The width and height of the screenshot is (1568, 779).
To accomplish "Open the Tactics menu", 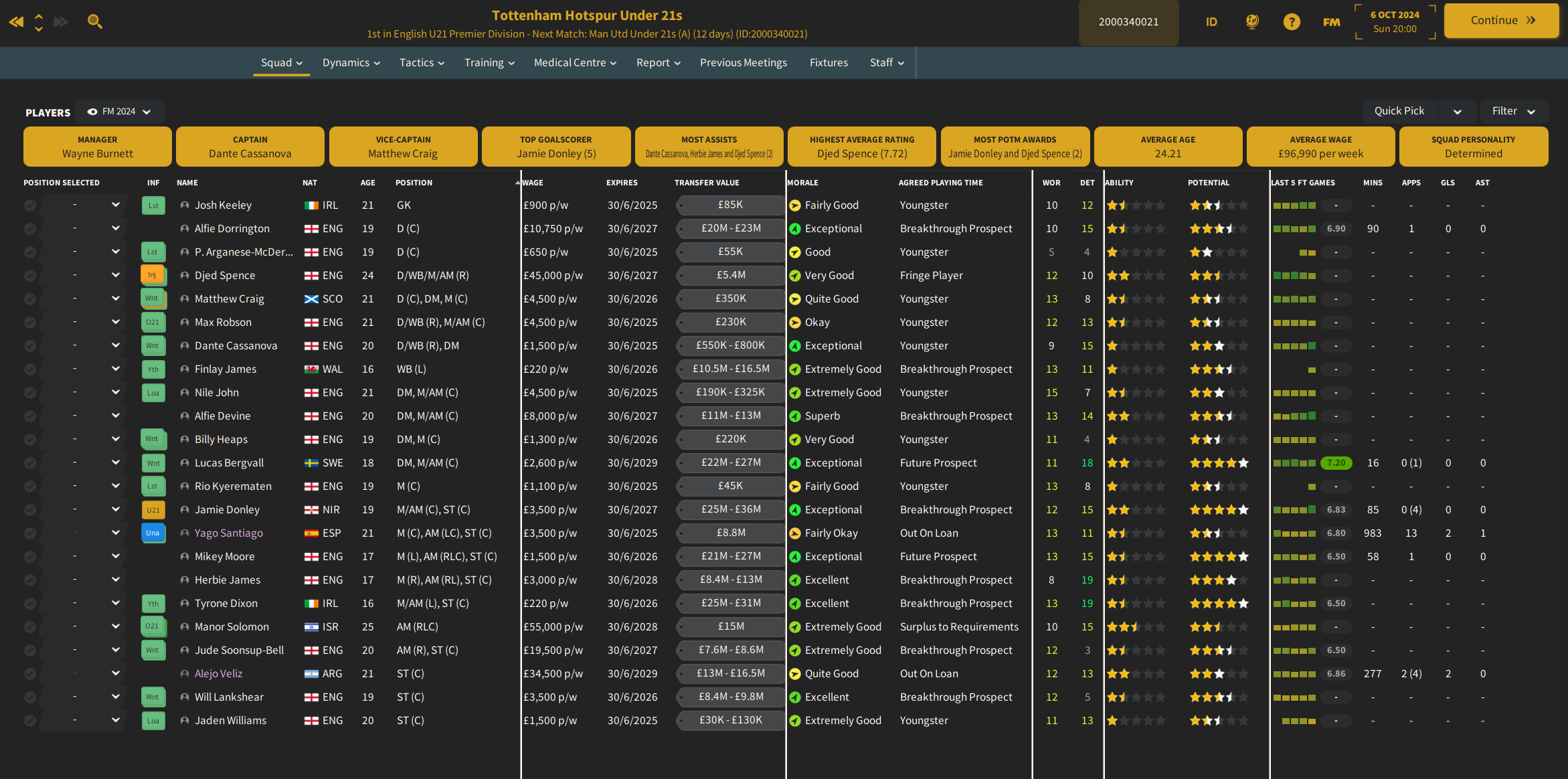I will pos(422,62).
